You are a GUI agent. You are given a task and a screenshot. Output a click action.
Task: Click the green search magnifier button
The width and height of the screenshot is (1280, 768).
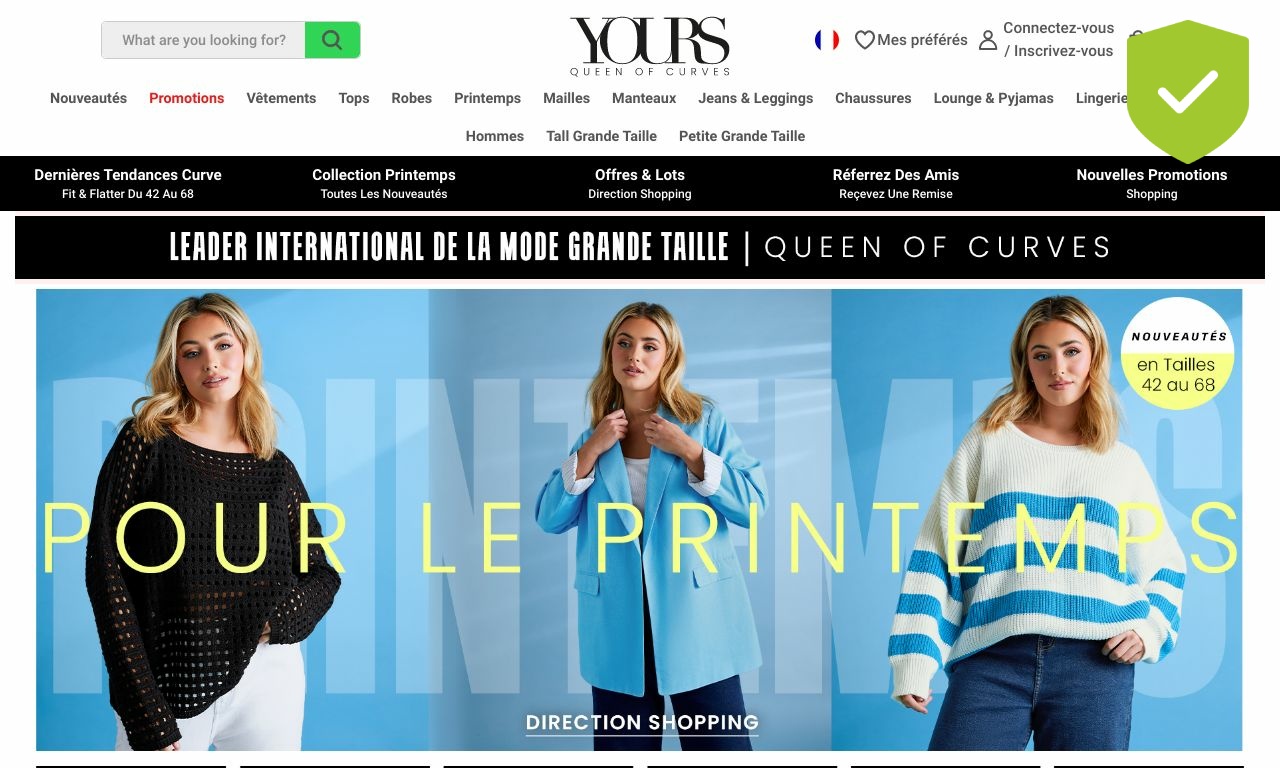(x=332, y=40)
